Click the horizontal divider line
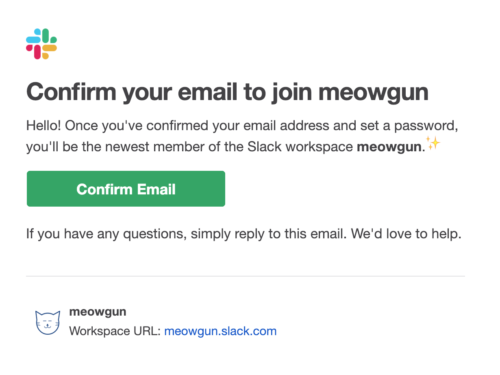The width and height of the screenshot is (500, 375). (245, 276)
